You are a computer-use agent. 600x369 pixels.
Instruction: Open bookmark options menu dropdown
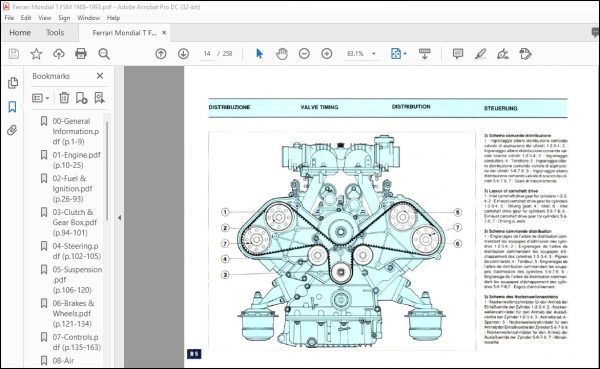click(x=41, y=98)
